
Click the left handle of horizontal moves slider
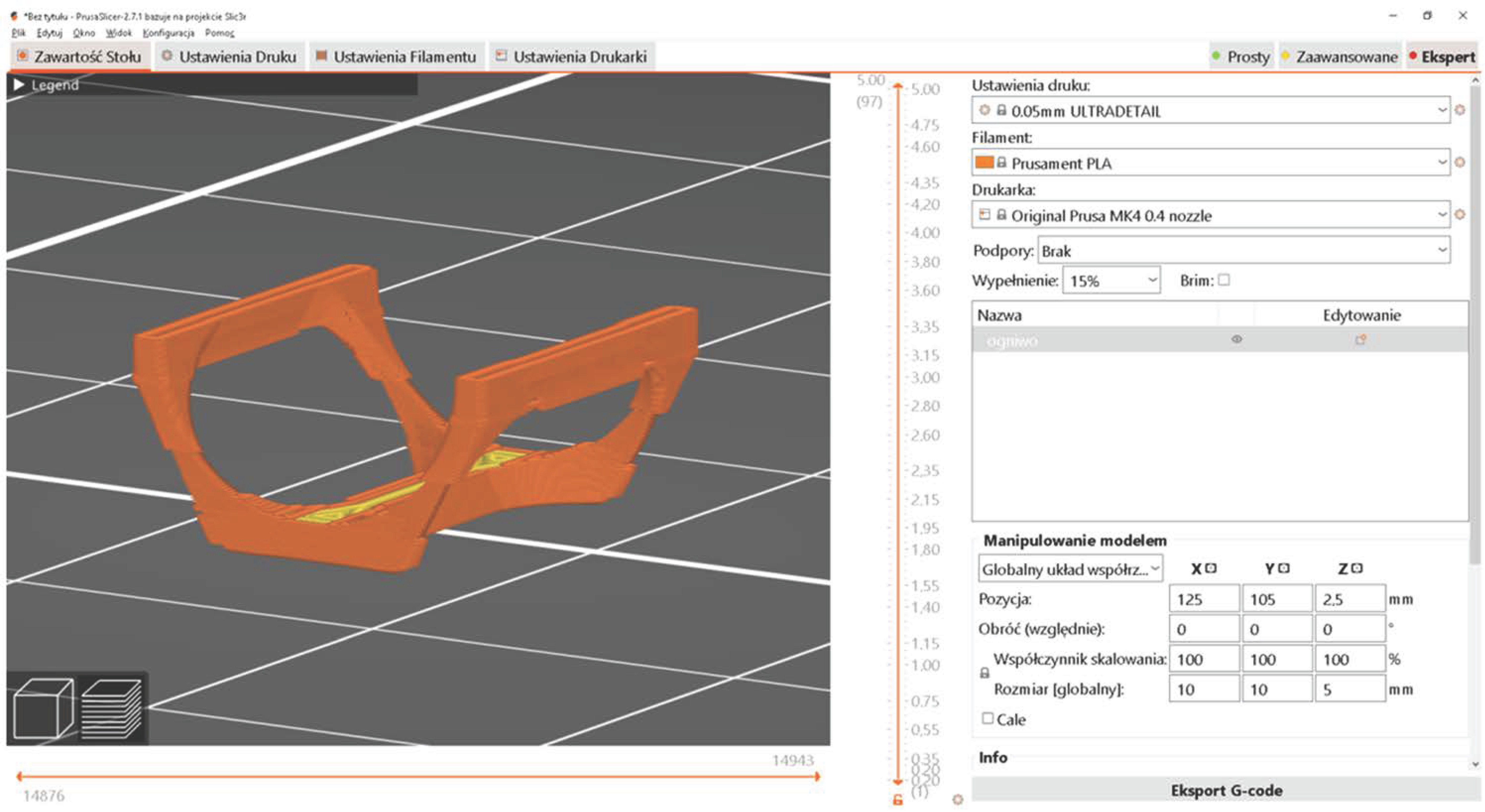(20, 776)
